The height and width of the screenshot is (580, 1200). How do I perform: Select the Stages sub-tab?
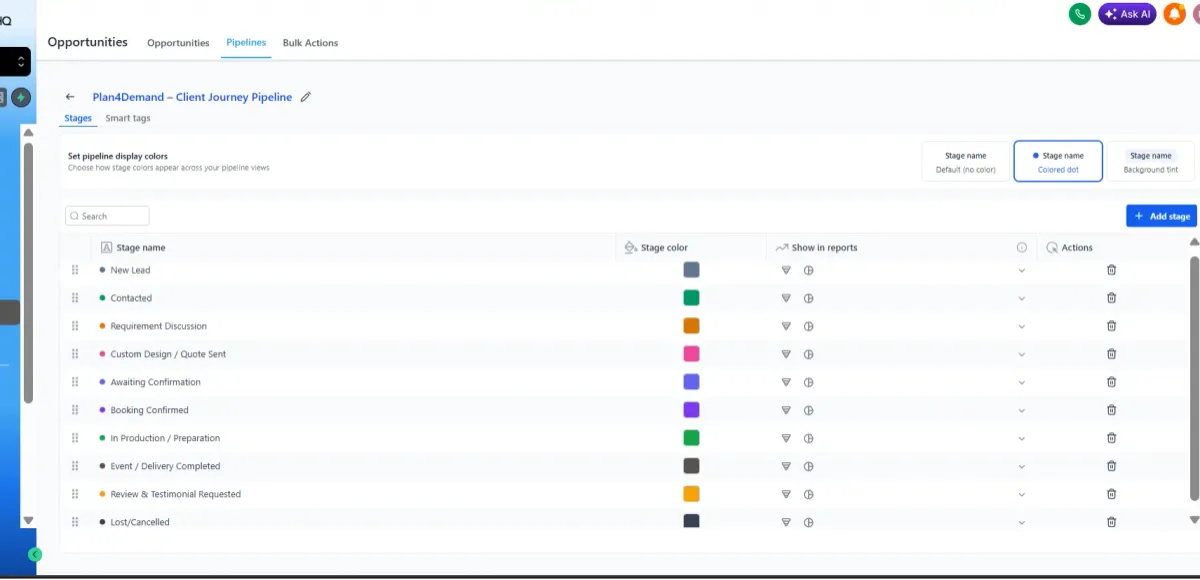tap(78, 118)
